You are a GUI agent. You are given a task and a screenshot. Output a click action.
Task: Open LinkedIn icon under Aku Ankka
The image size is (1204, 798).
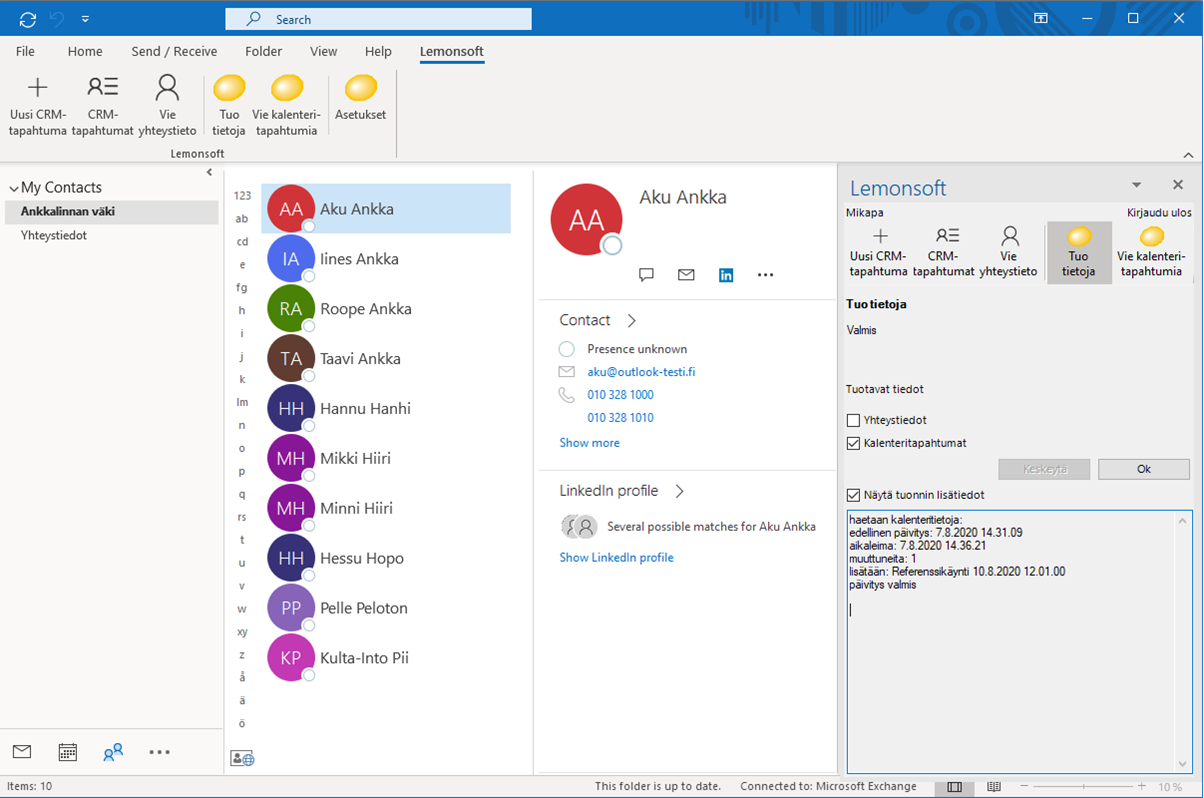[726, 275]
